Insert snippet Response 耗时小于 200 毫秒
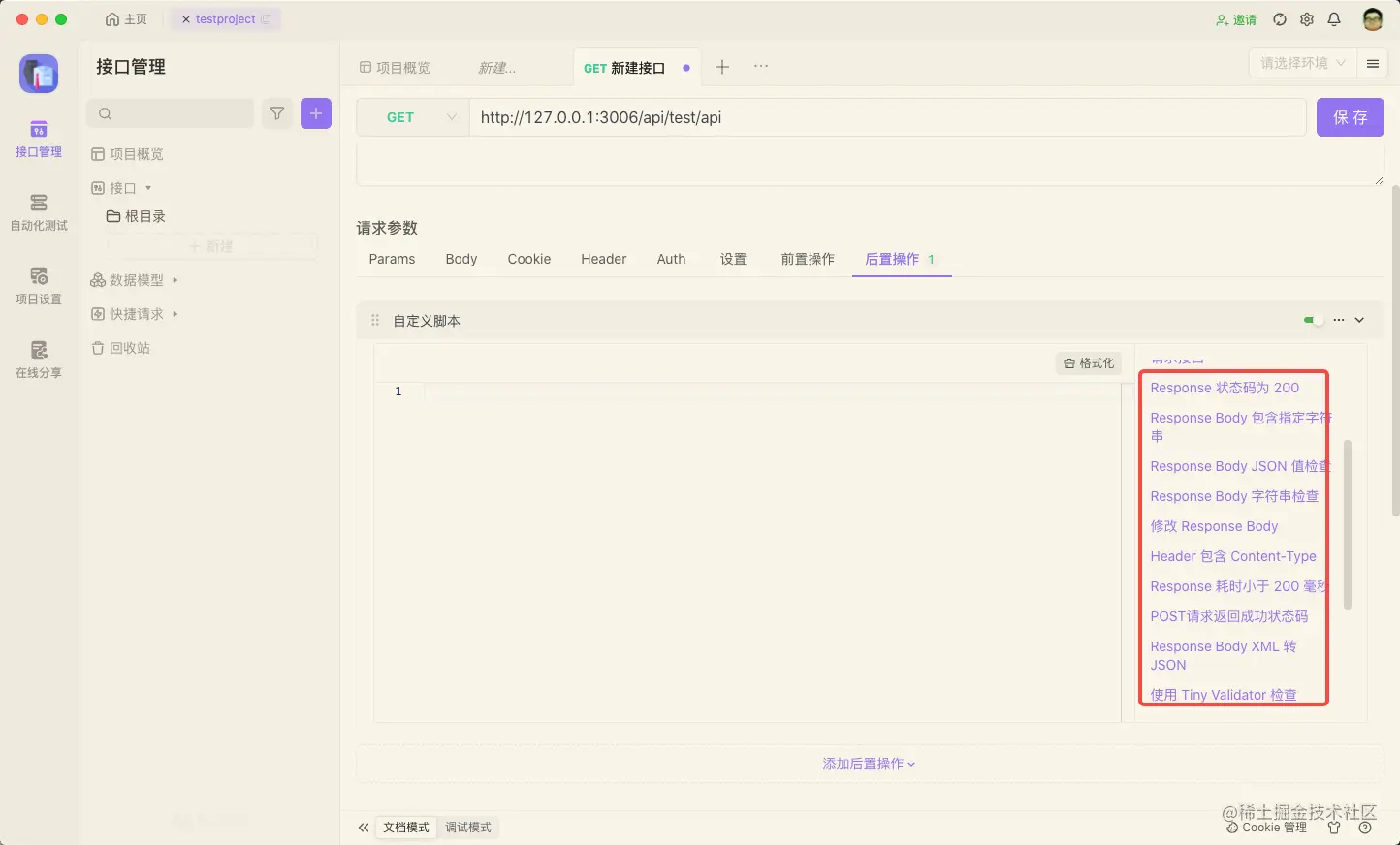This screenshot has height=845, width=1400. 1238,586
